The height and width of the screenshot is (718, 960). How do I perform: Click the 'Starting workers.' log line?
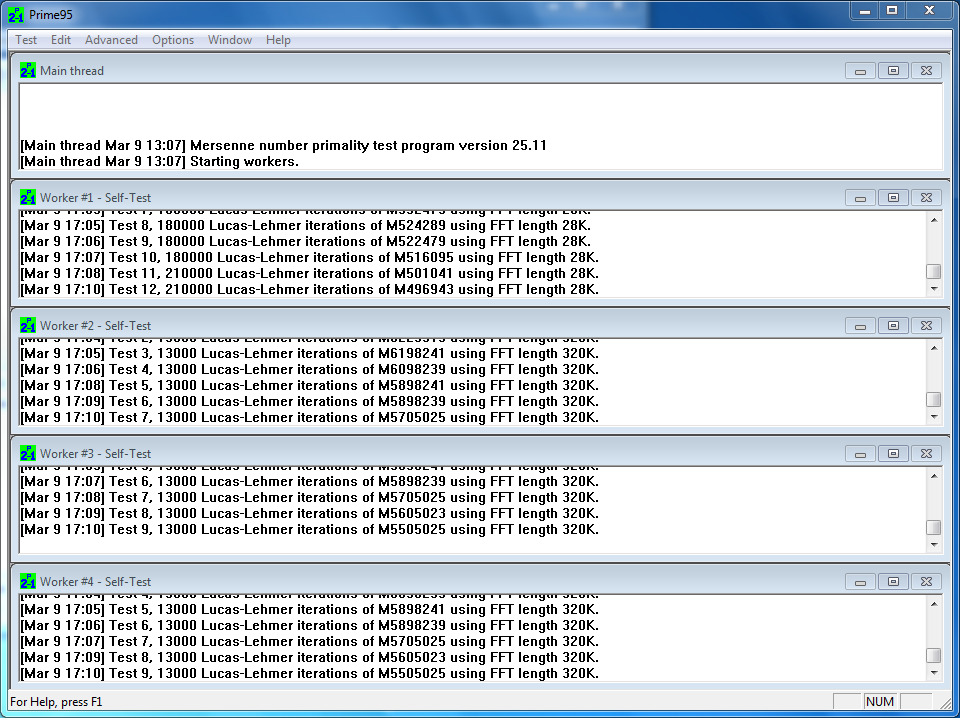click(x=159, y=162)
